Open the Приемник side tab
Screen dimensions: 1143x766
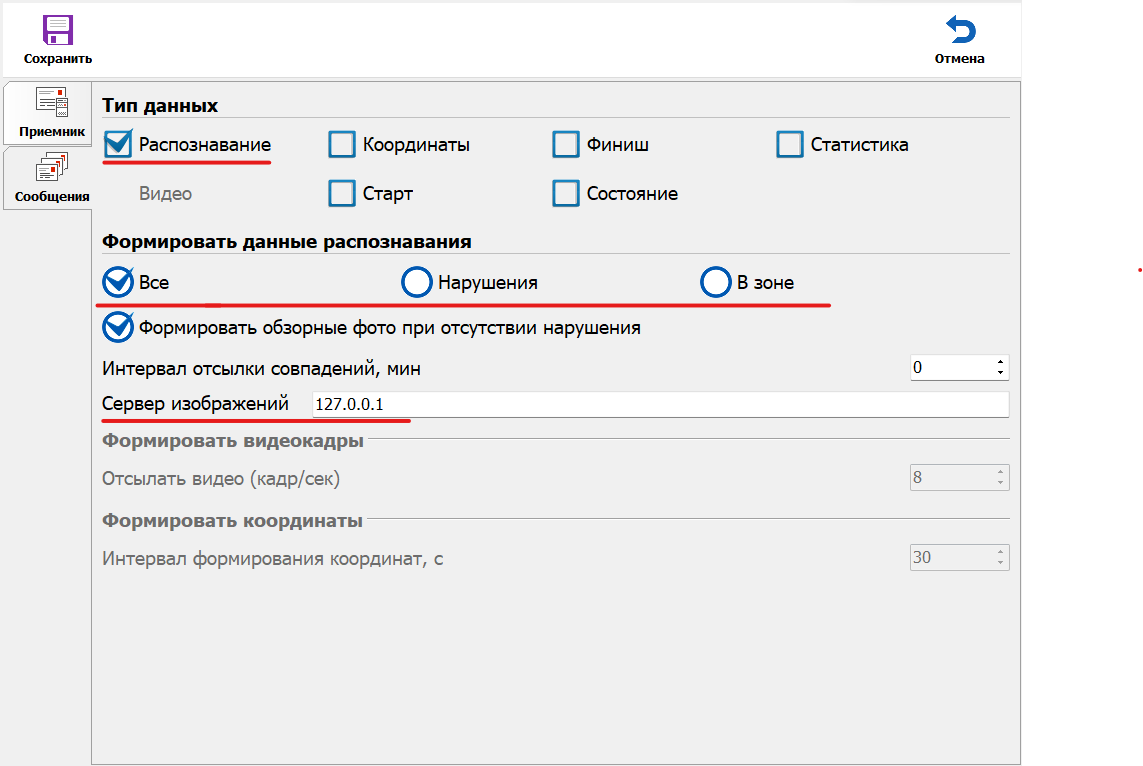tap(51, 112)
